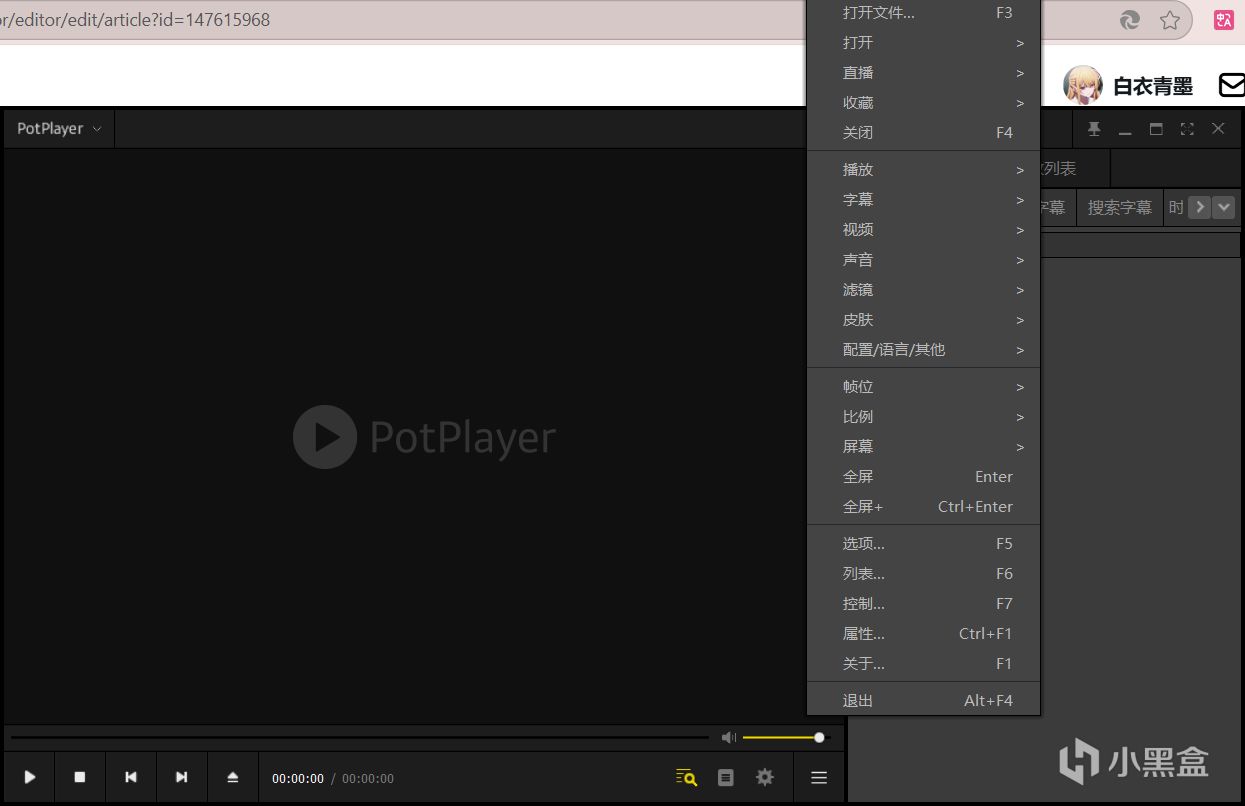Click the Stop playback button
This screenshot has width=1245, height=806.
click(80, 777)
